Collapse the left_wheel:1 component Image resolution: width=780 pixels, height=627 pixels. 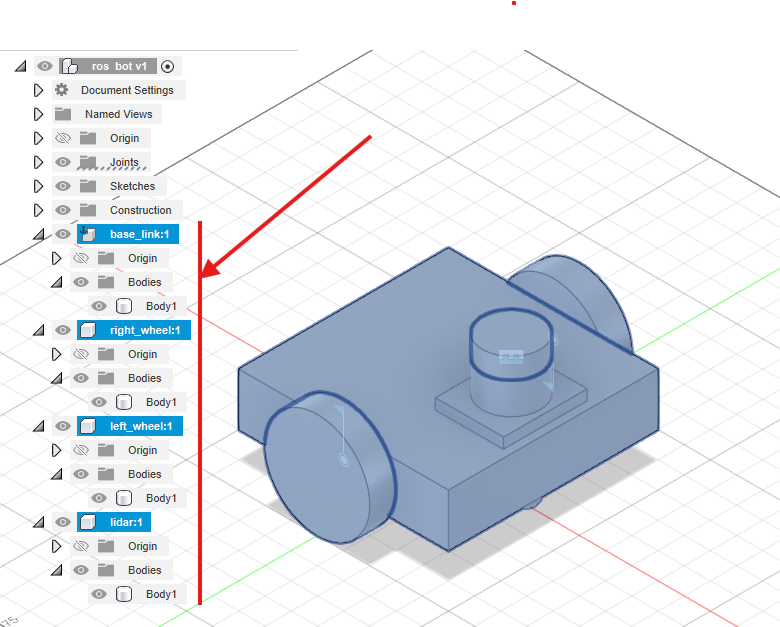point(38,426)
